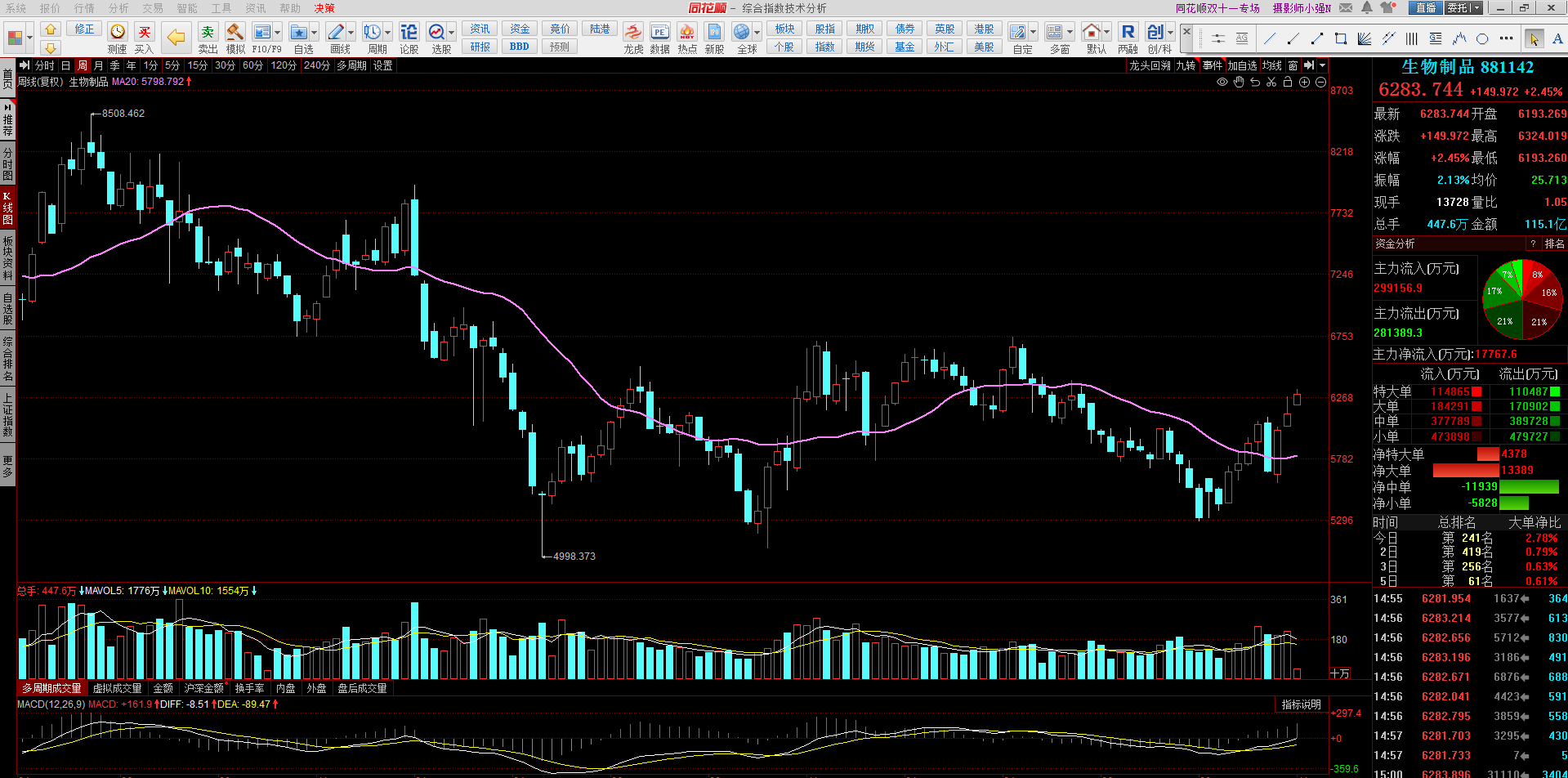This screenshot has height=778, width=1568.
Task: Click the 资讯 button
Action: click(x=480, y=29)
